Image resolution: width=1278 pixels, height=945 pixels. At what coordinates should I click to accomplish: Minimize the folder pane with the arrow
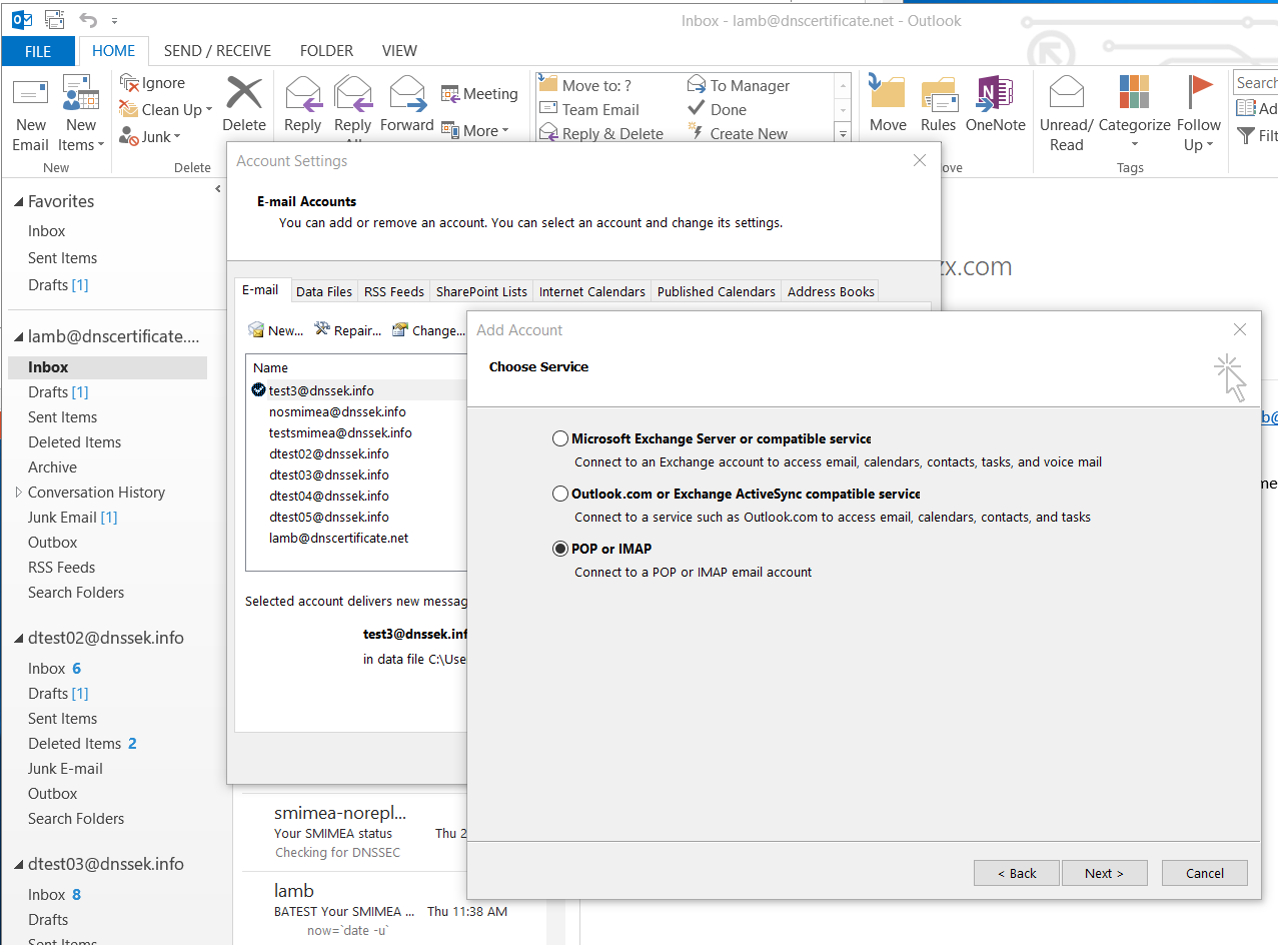pyautogui.click(x=218, y=188)
